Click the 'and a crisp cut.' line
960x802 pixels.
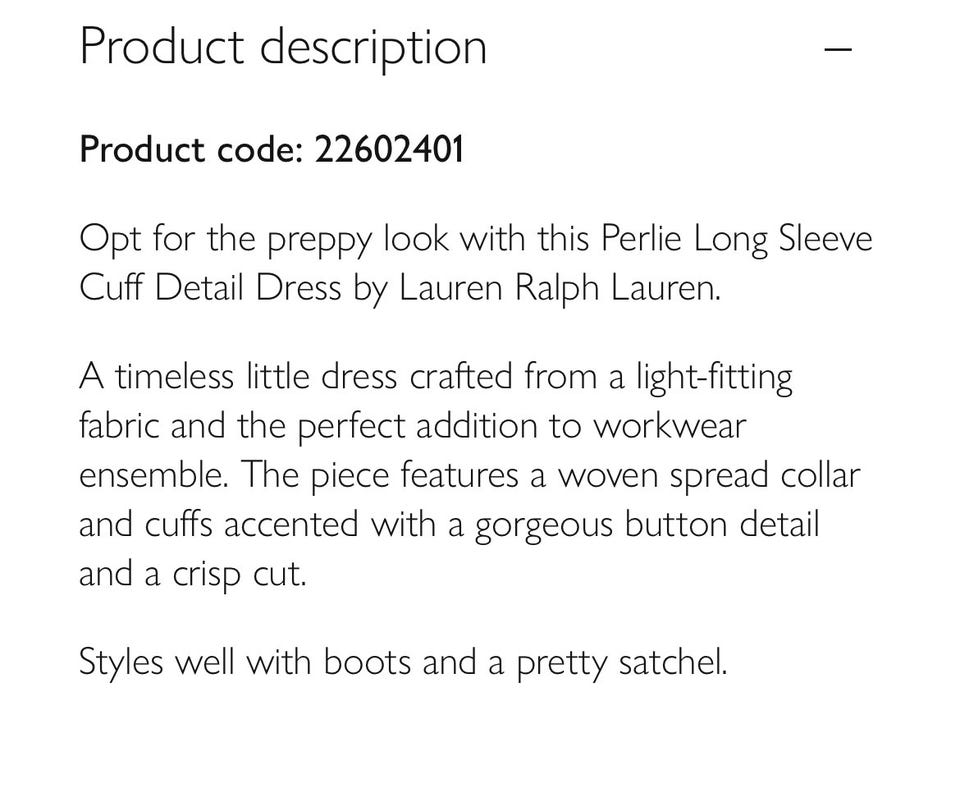coord(193,575)
